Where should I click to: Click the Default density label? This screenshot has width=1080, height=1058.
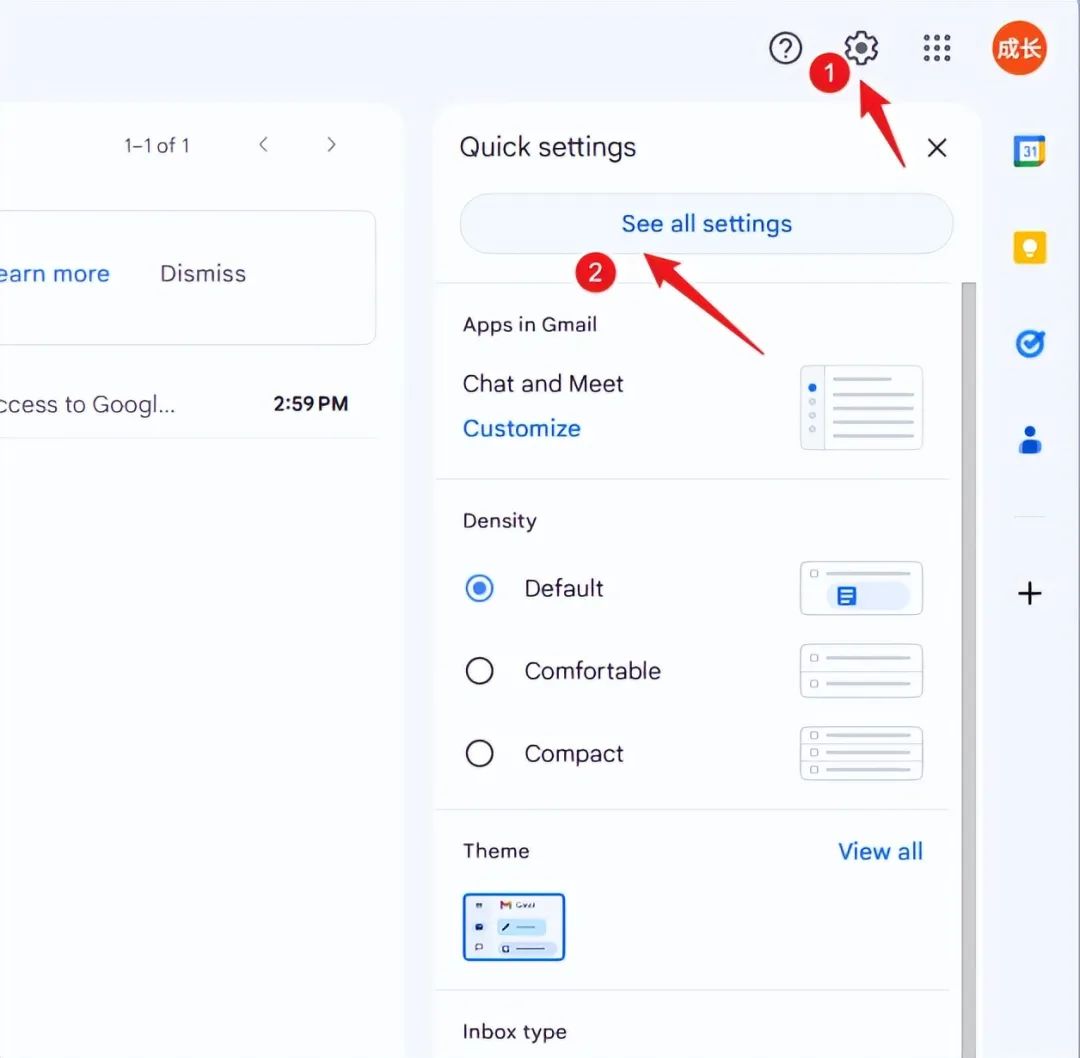tap(563, 588)
